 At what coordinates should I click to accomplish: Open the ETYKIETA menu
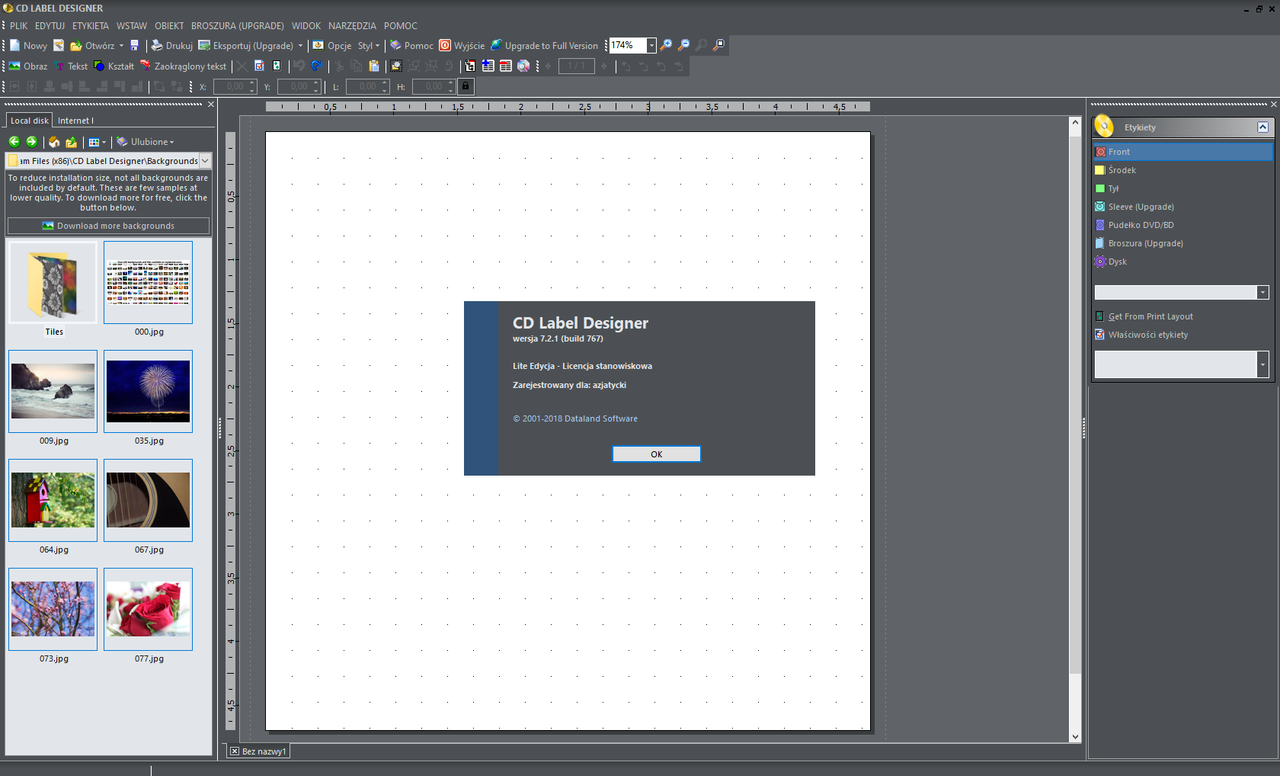coord(91,25)
